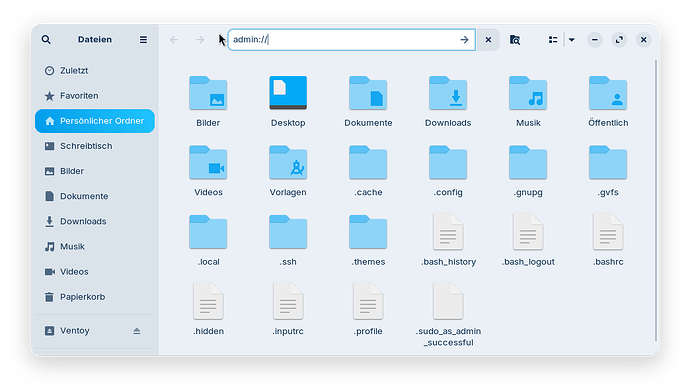Open Favoriten in the sidebar
The width and height of the screenshot is (690, 392).
[x=95, y=95]
